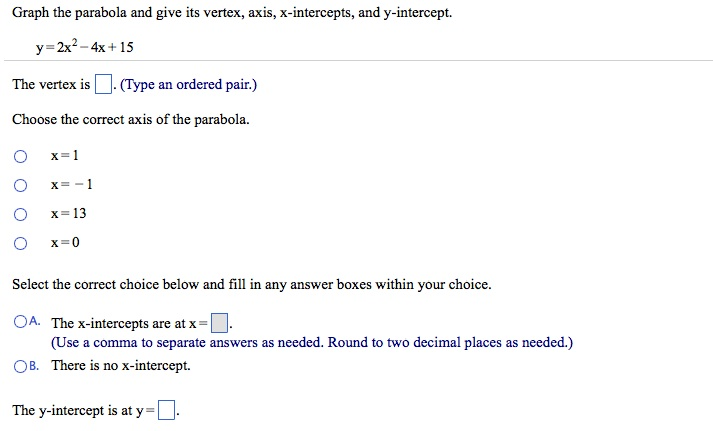Click the 'x=-1' answer label text
The height and width of the screenshot is (431, 713).
tap(70, 185)
